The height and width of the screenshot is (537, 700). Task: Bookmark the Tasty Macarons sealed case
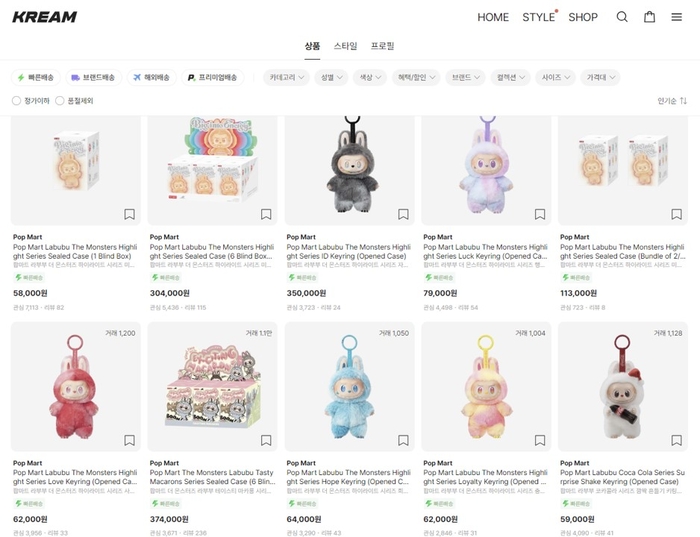(x=266, y=441)
